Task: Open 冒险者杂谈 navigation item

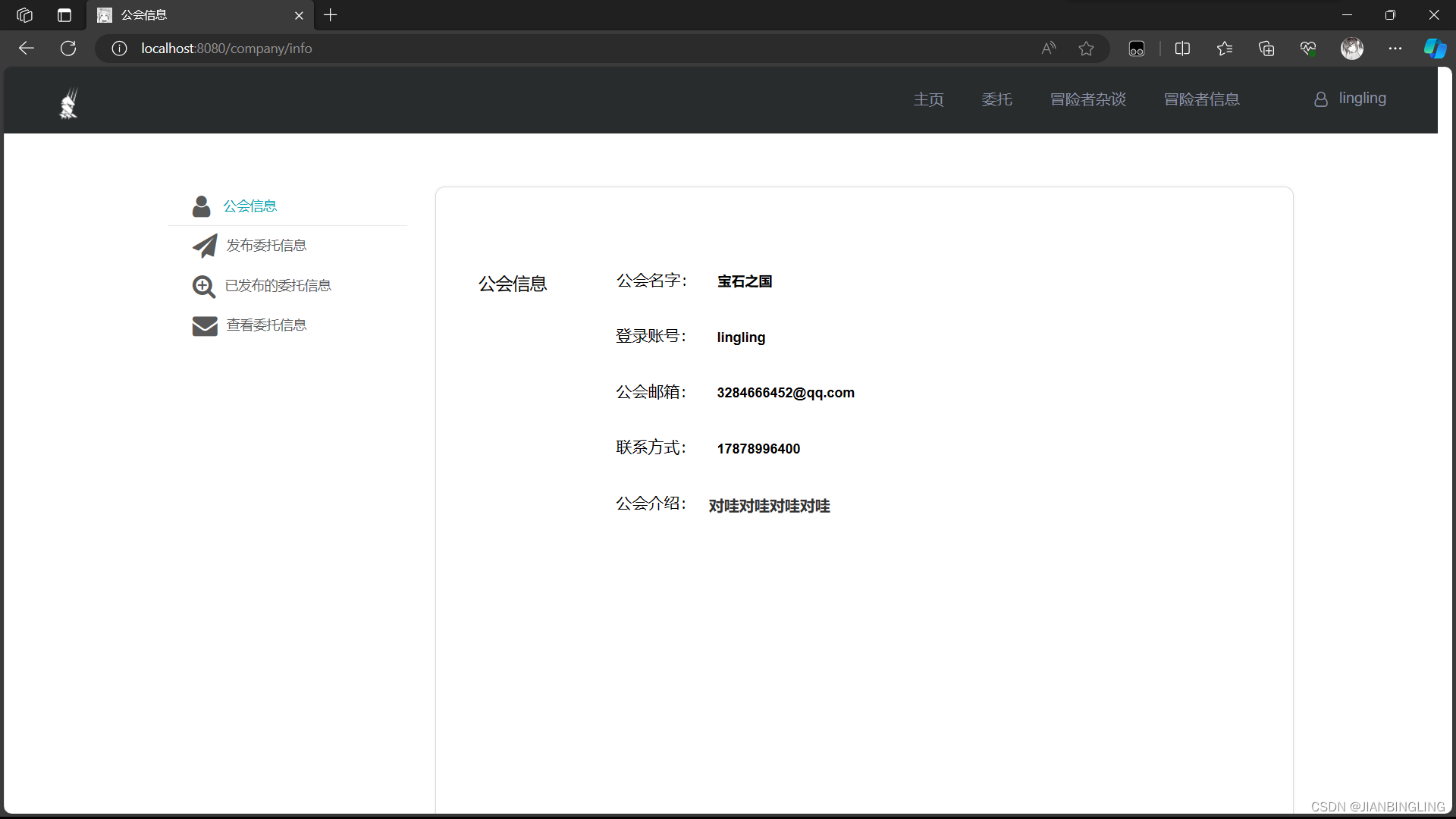Action: (1087, 99)
